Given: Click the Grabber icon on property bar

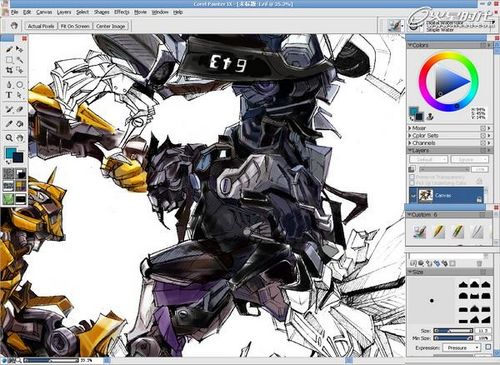Looking at the screenshot, I should pos(14,26).
